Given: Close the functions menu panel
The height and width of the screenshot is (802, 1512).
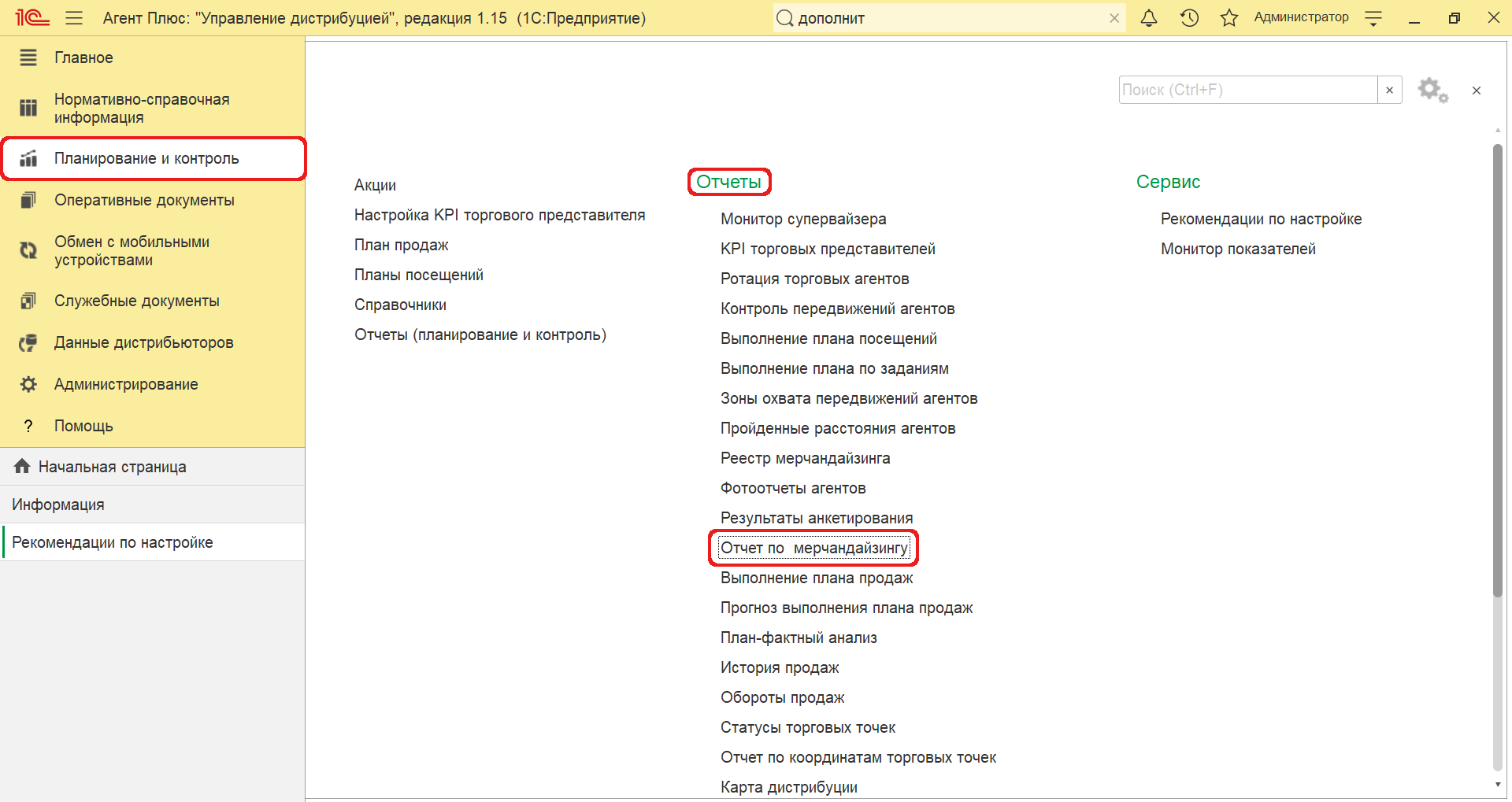Looking at the screenshot, I should [1477, 91].
